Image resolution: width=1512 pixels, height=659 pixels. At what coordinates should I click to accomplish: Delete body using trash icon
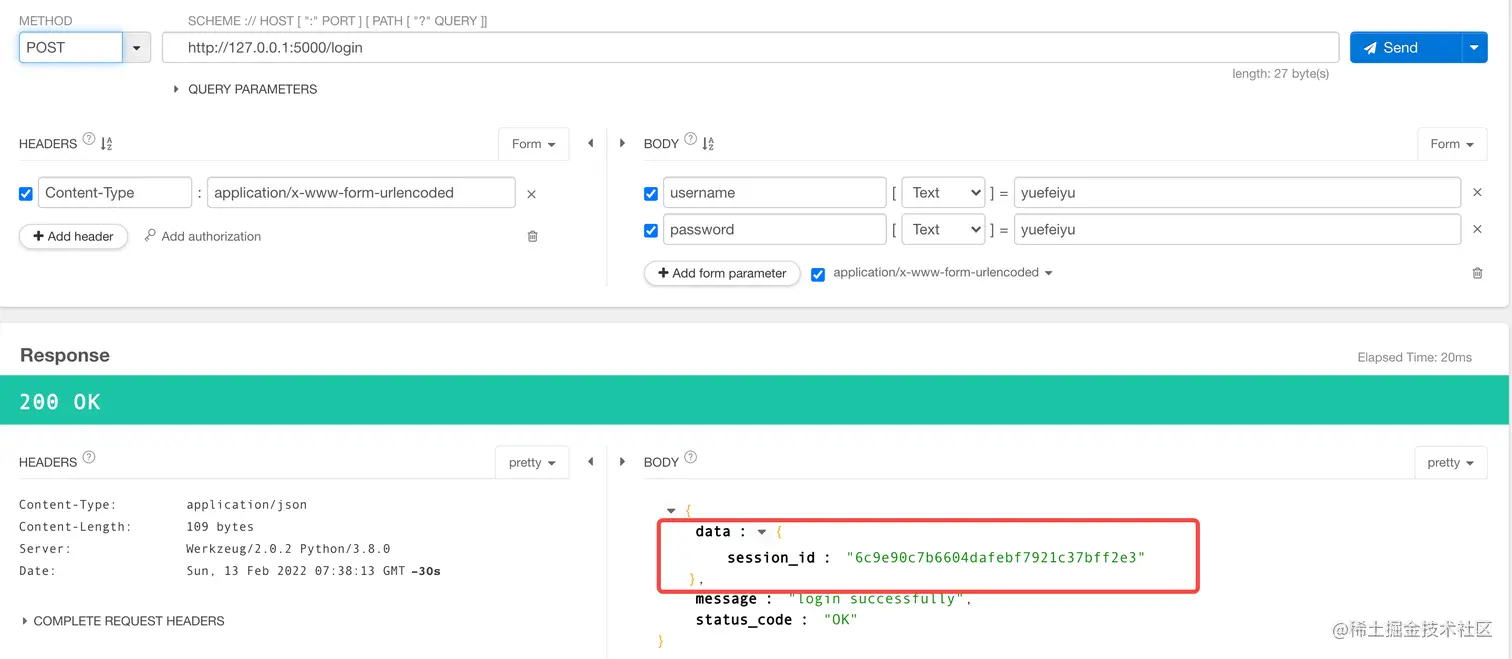click(1477, 273)
